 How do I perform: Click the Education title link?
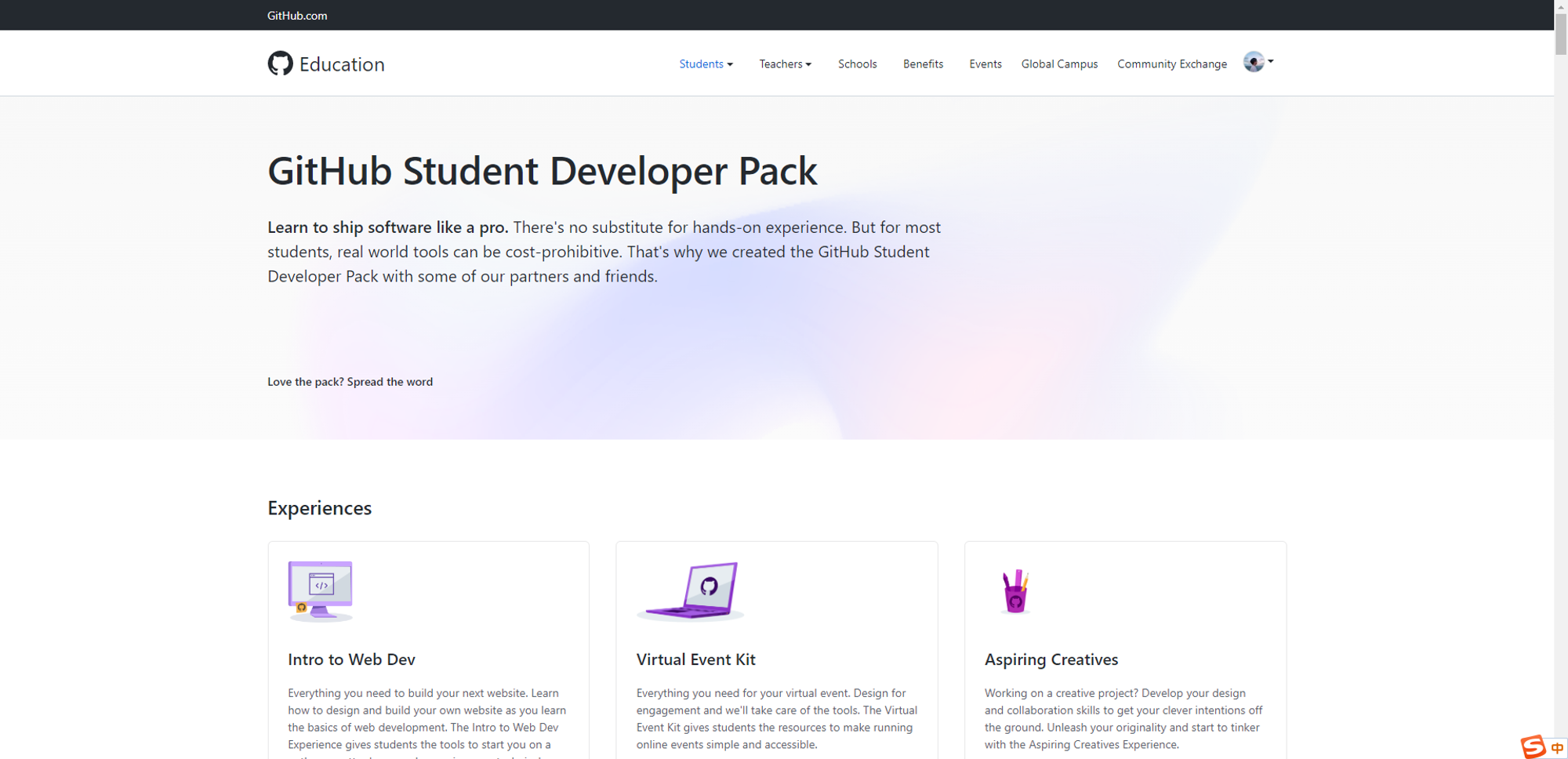tap(342, 64)
